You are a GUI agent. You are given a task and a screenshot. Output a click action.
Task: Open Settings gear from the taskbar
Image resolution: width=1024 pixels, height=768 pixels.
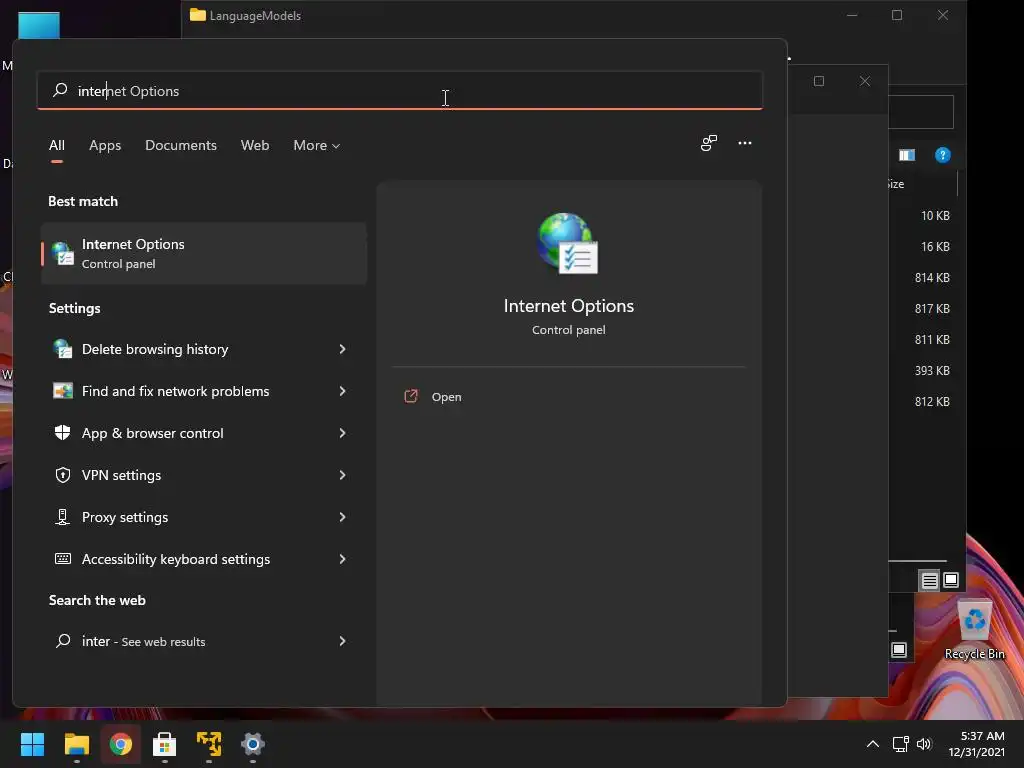[x=253, y=744]
